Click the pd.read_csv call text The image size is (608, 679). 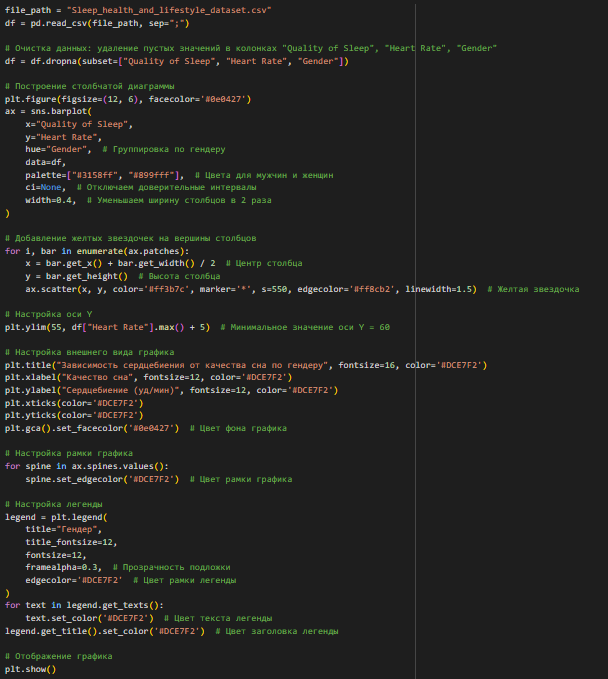[110, 23]
